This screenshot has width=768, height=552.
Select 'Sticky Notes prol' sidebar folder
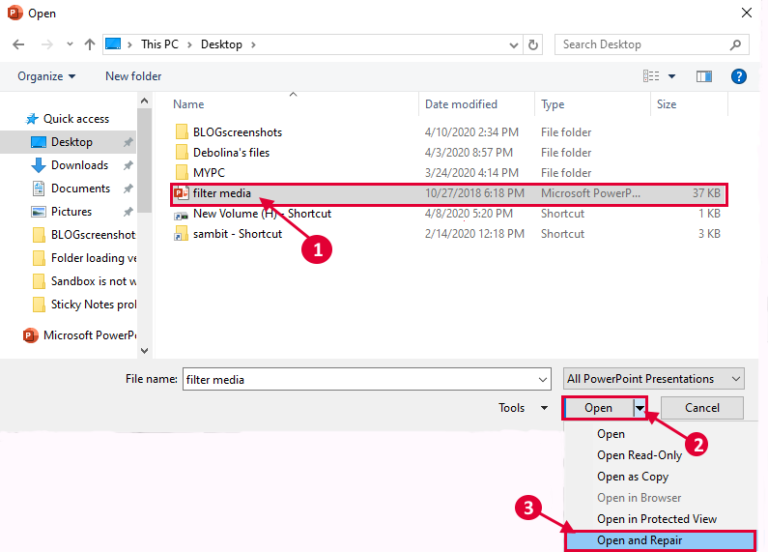[x=84, y=305]
